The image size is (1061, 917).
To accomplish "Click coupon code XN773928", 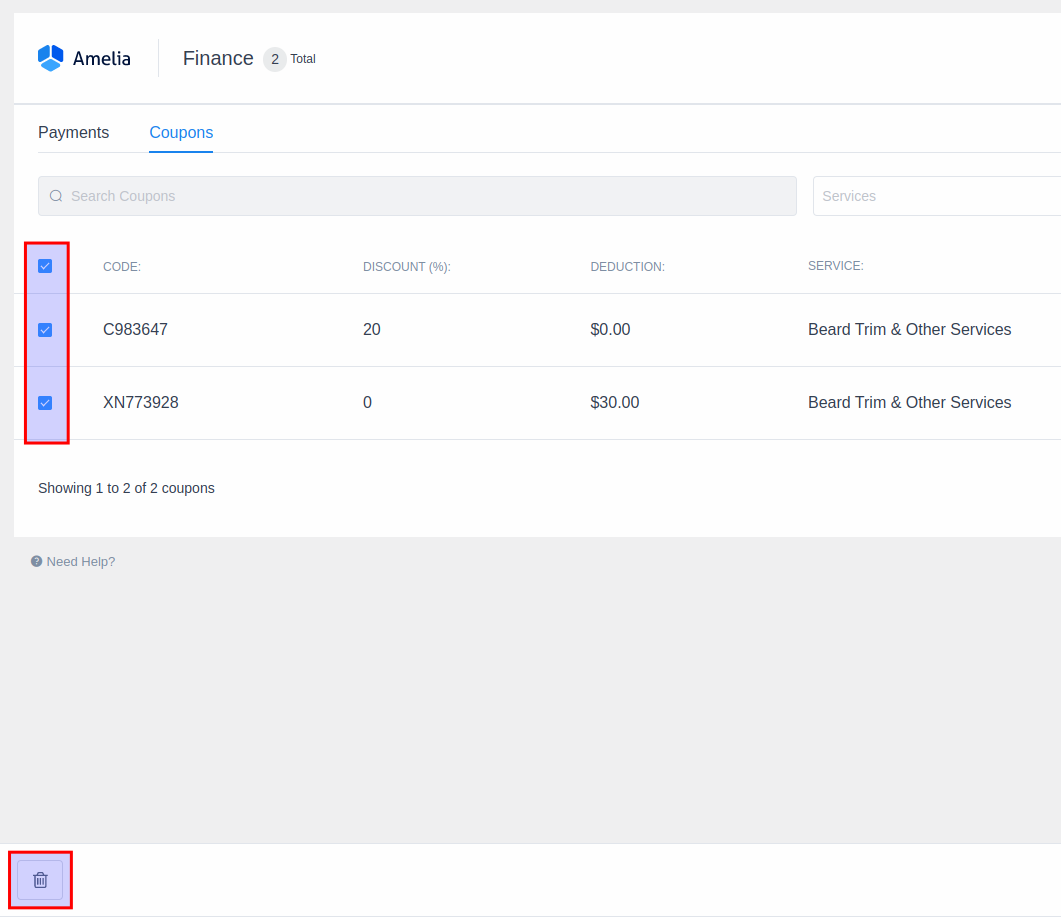I will click(141, 403).
